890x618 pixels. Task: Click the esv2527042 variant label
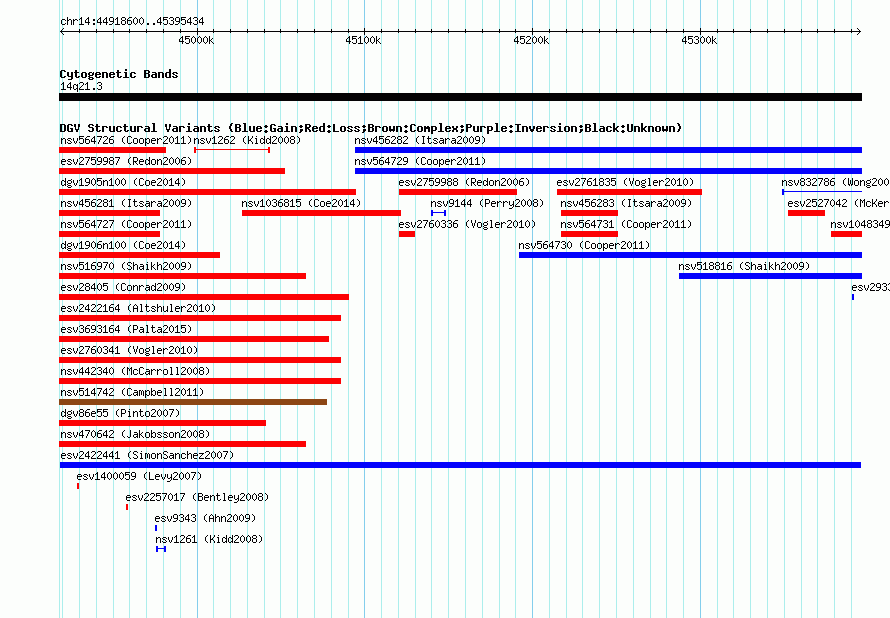pos(838,203)
